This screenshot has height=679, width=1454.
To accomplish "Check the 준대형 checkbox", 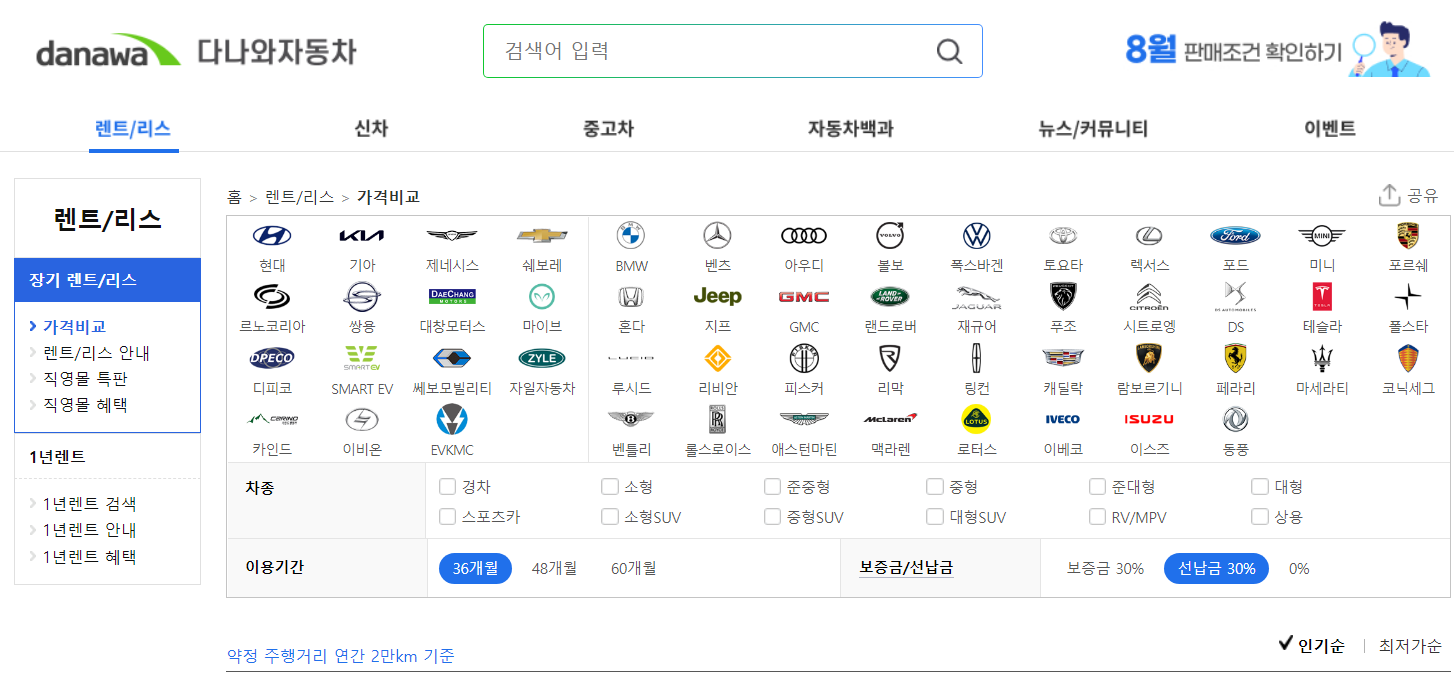I will (x=1098, y=487).
